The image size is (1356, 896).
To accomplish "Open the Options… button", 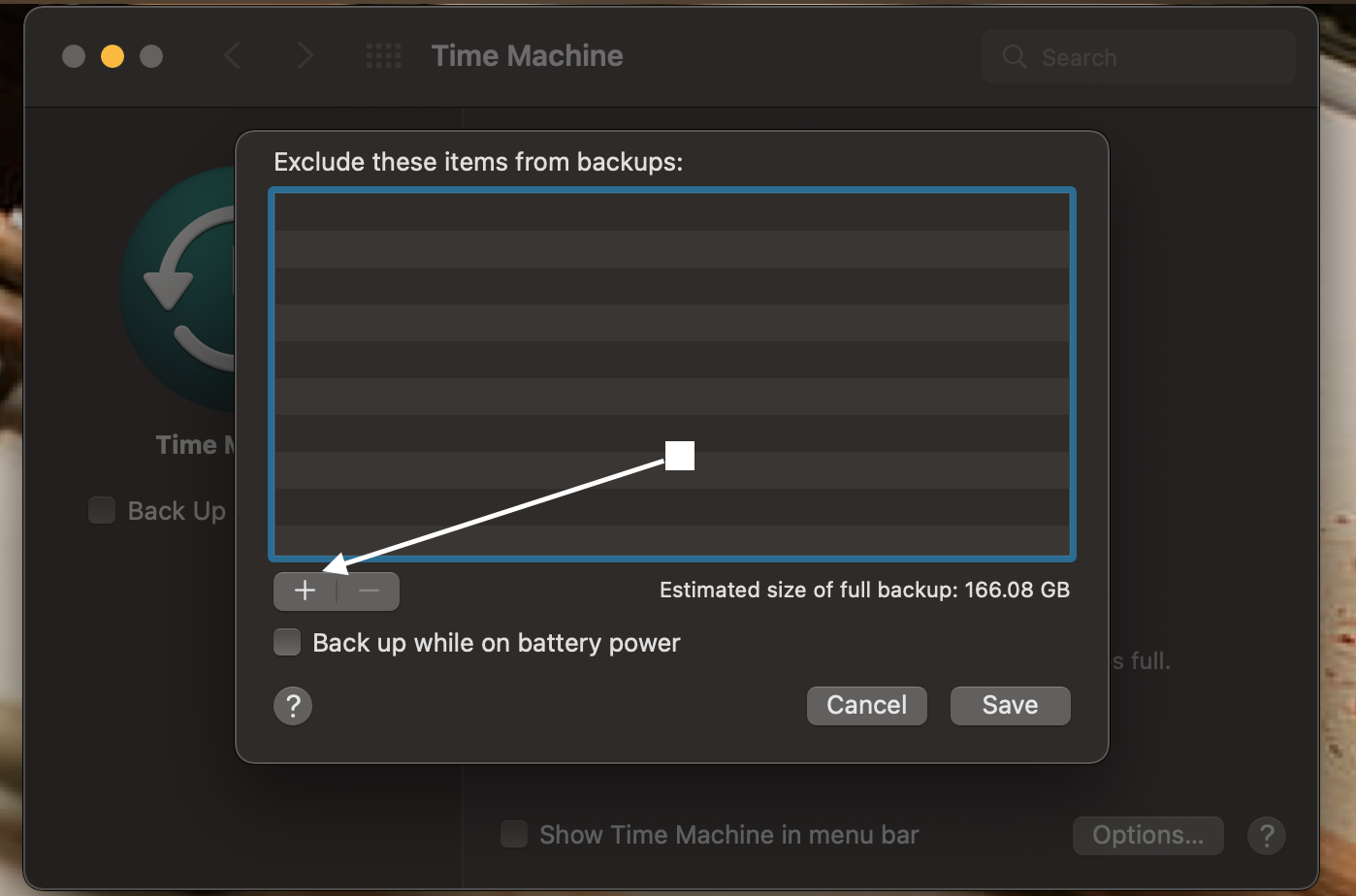I will (x=1147, y=835).
